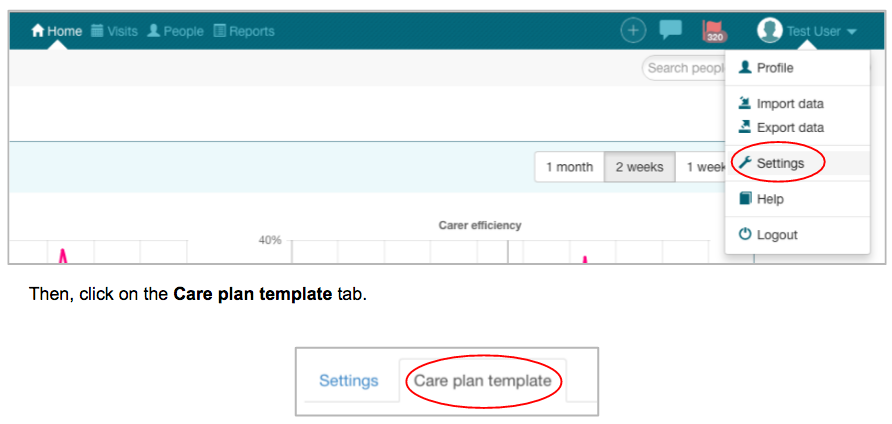This screenshot has width=892, height=424.
Task: Open the chat messages bubble icon
Action: pos(670,30)
